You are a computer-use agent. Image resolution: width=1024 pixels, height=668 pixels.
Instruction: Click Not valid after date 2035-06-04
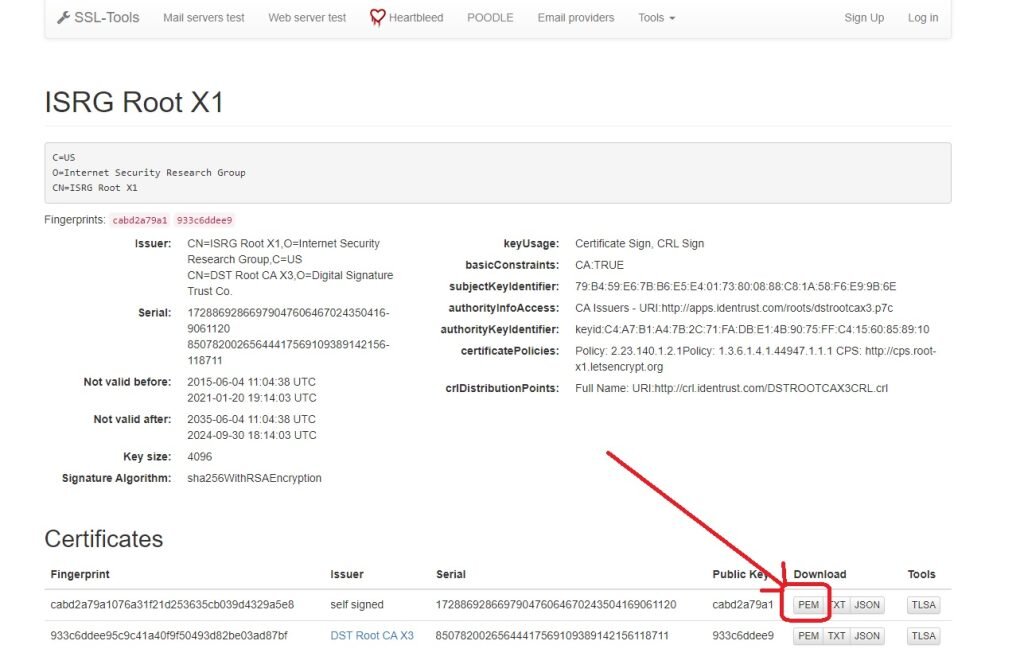[251, 419]
